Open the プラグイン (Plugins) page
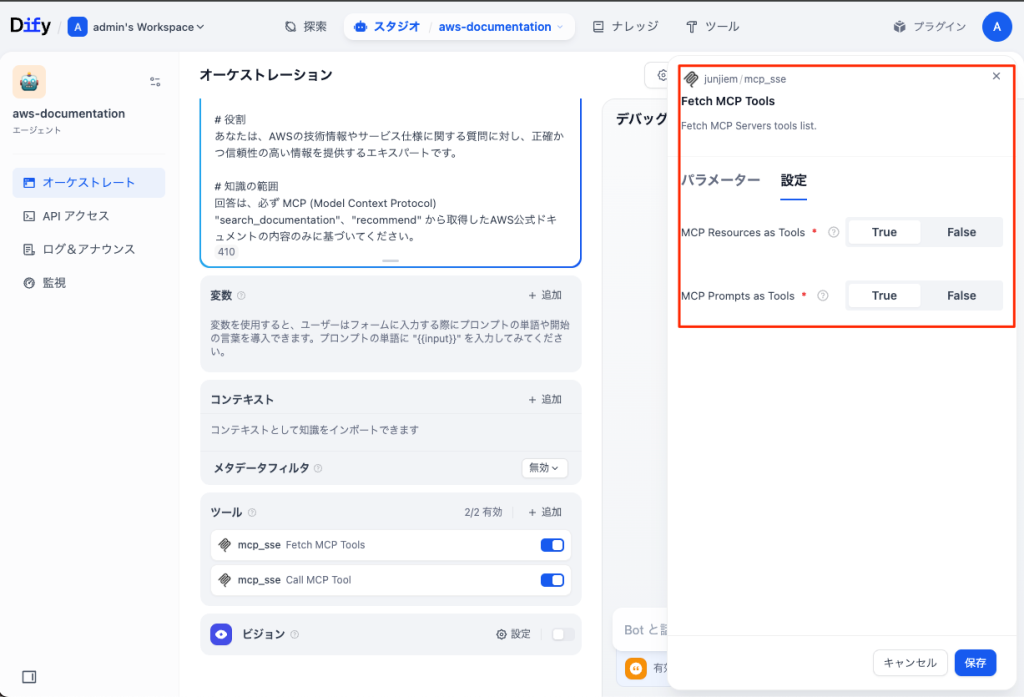1024x697 pixels. 929,27
